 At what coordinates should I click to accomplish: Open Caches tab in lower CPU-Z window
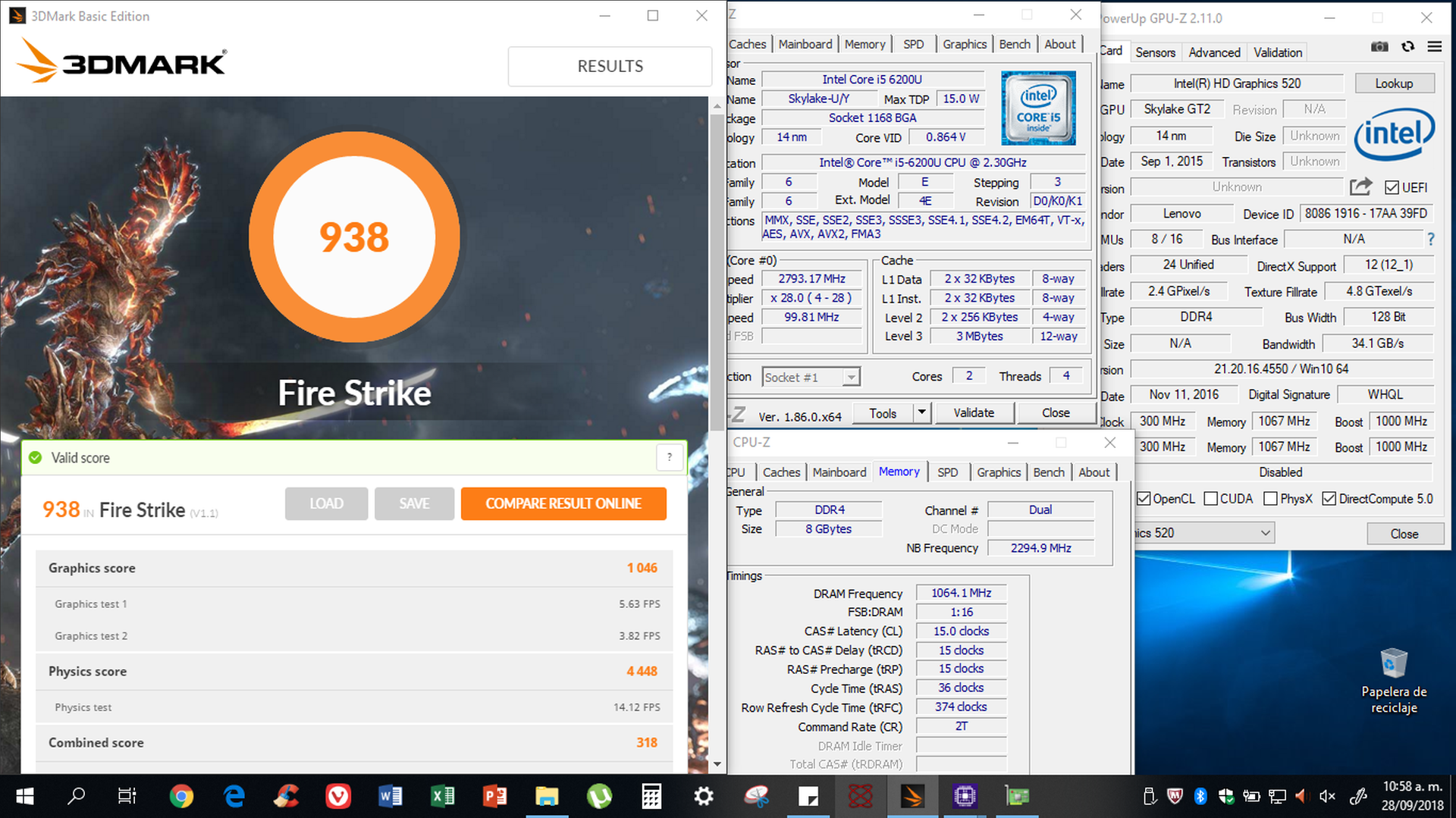pos(781,472)
